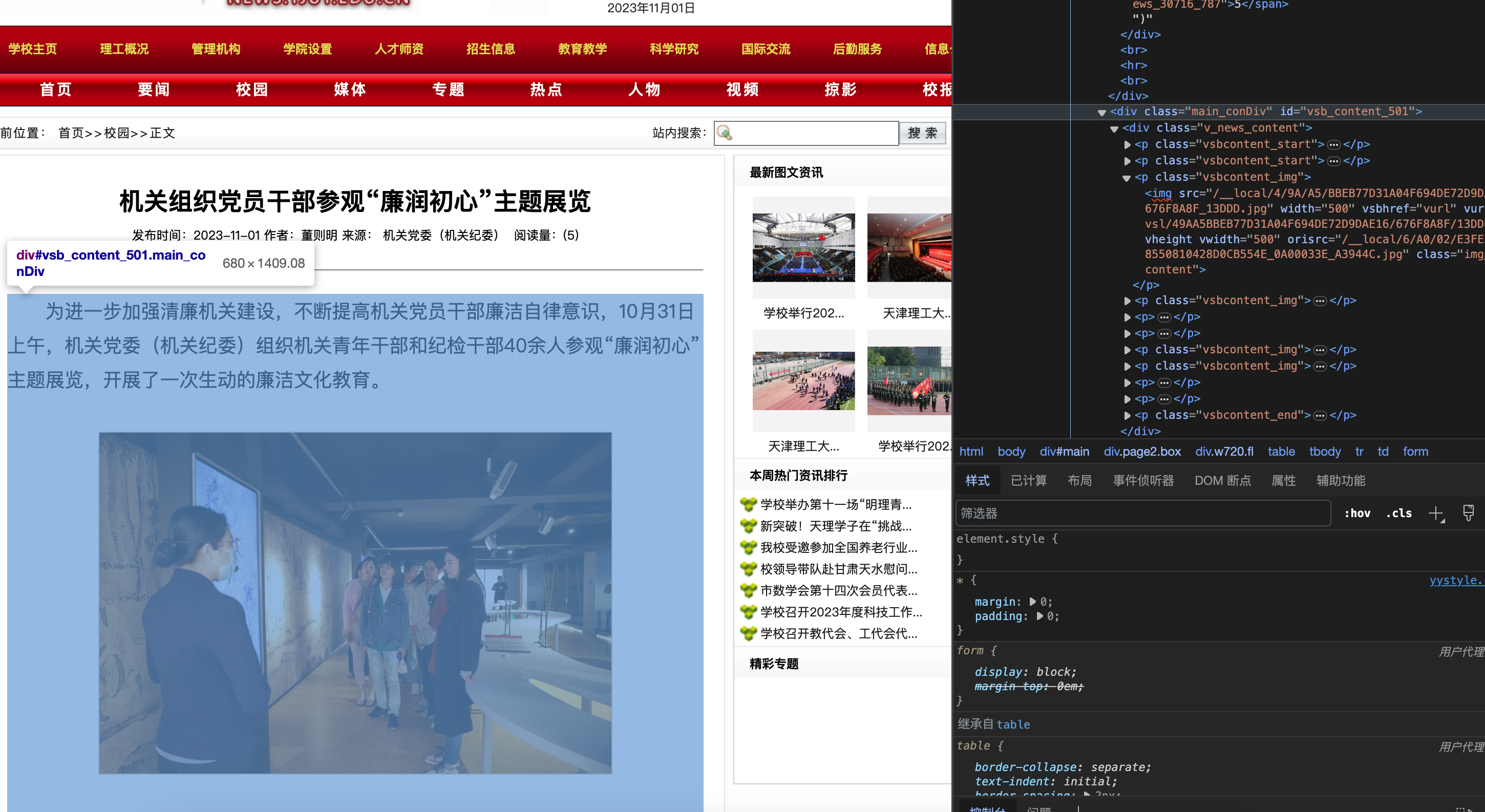
Task: Toggle the .cls class editor
Action: coord(1399,513)
